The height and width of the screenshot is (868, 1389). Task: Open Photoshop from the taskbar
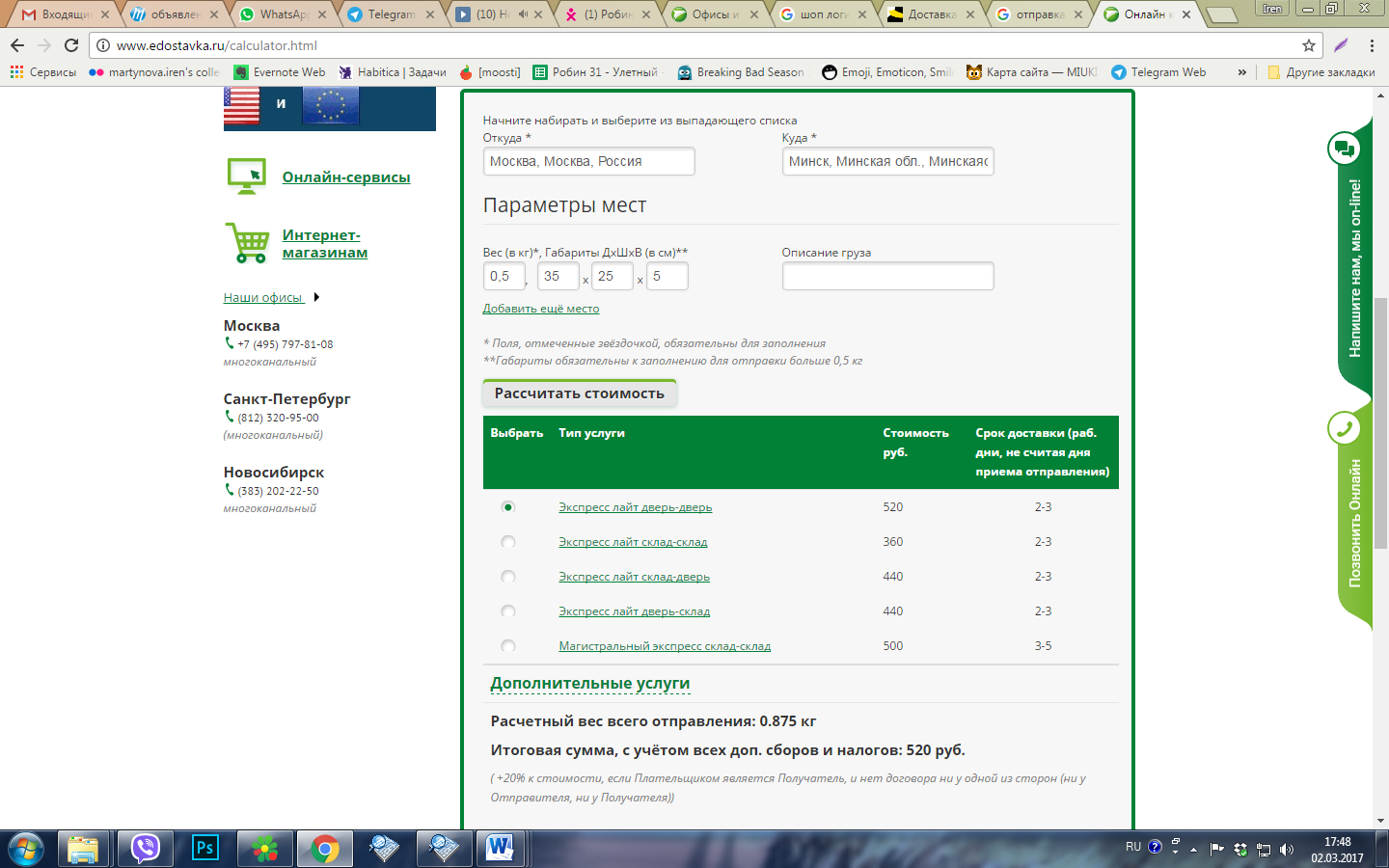point(204,849)
